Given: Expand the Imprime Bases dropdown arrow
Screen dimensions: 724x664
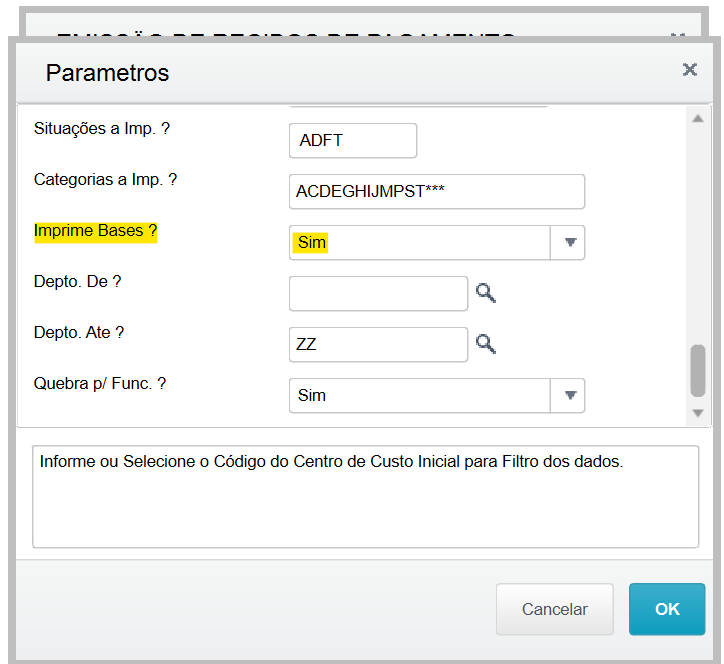Looking at the screenshot, I should pos(569,243).
